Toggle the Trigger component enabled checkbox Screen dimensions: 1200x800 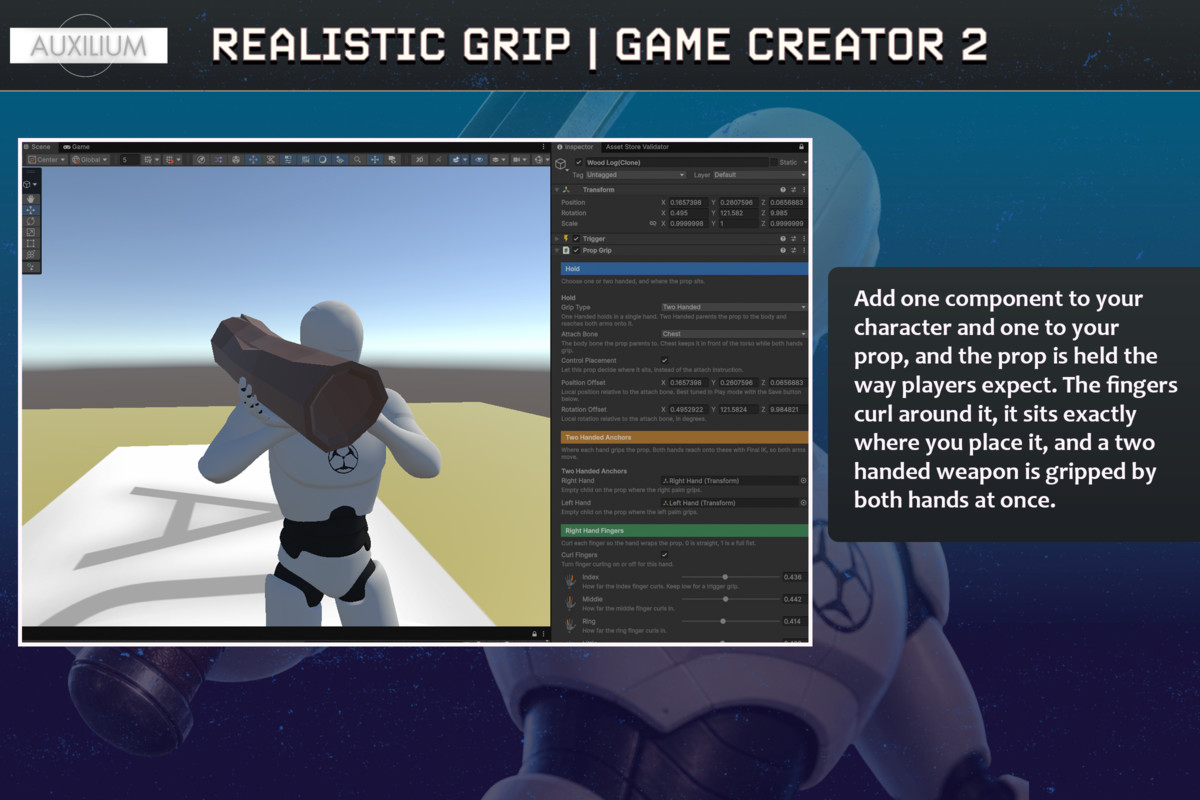576,239
